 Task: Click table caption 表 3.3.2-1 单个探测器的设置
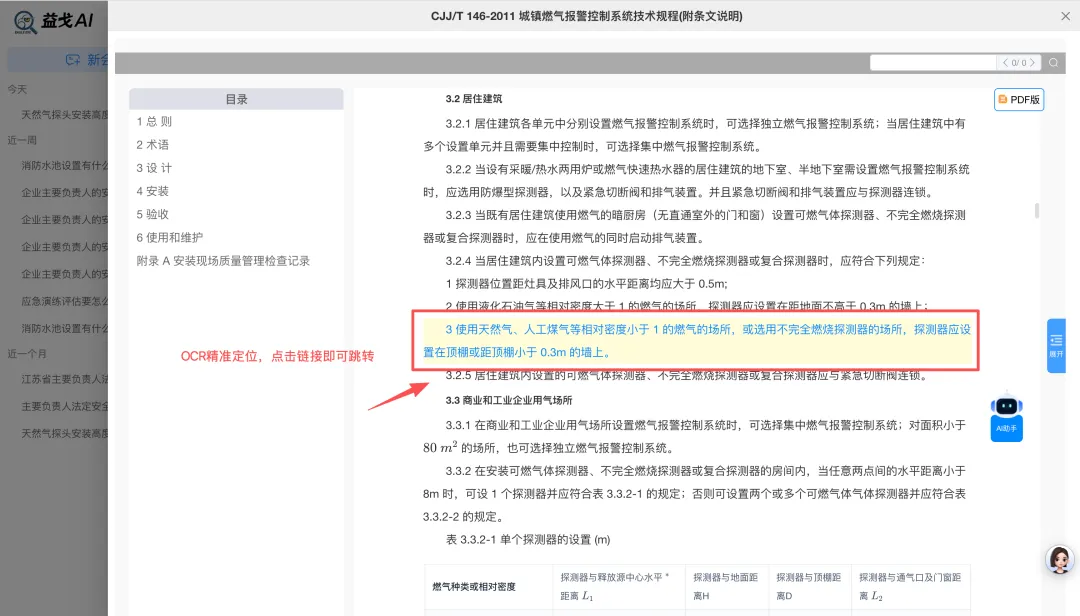528,540
